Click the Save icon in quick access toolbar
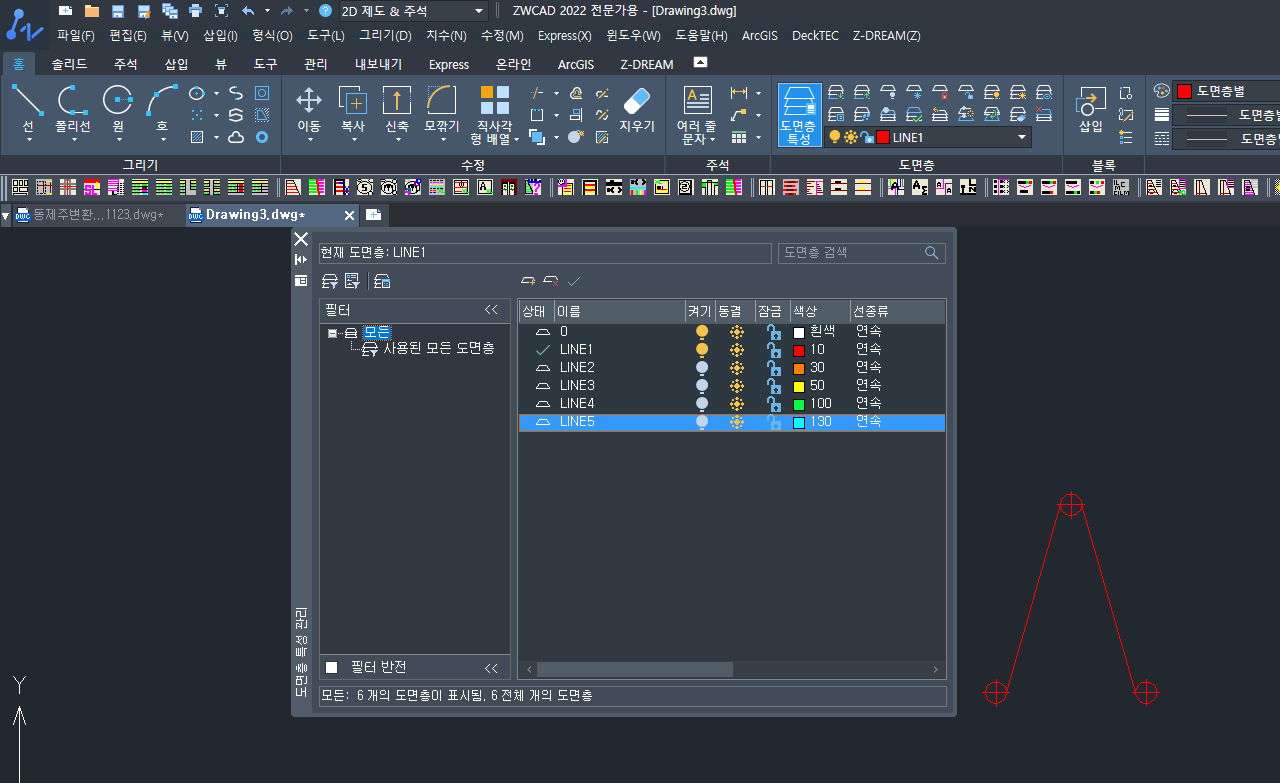This screenshot has width=1280, height=783. pyautogui.click(x=118, y=11)
